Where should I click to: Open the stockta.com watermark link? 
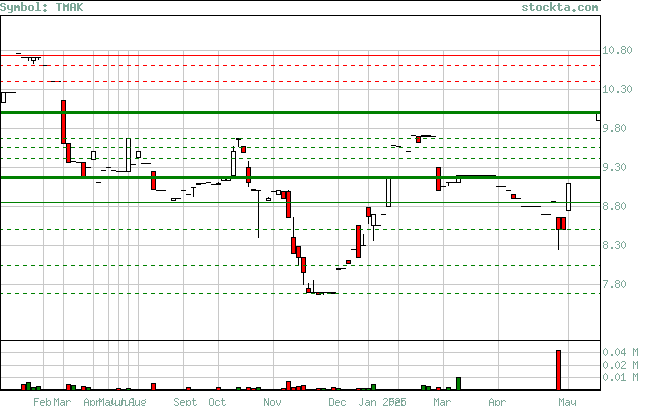click(x=559, y=8)
